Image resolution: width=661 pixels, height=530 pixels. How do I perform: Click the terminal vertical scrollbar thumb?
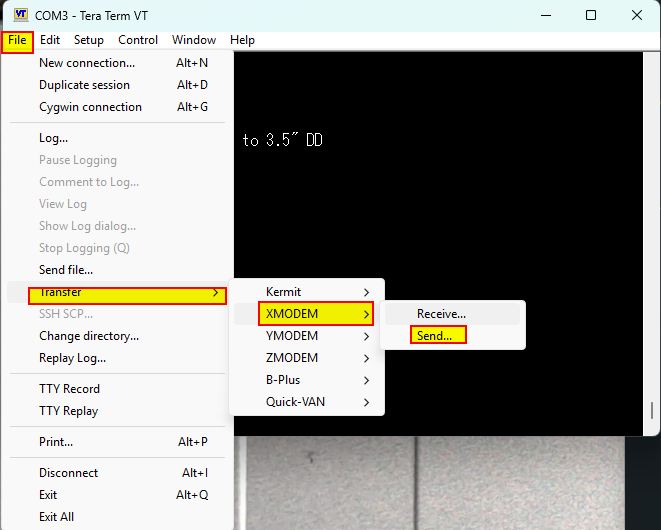click(x=652, y=411)
